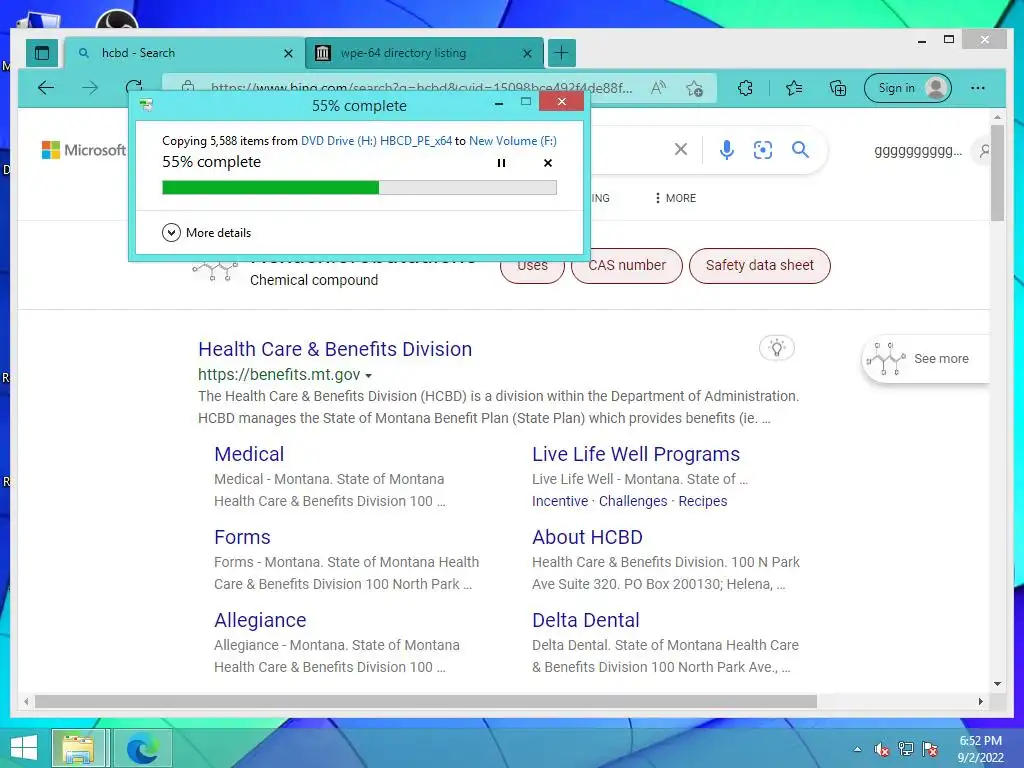Image resolution: width=1024 pixels, height=768 pixels.
Task: Click the scroll right arrow
Action: tap(980, 701)
